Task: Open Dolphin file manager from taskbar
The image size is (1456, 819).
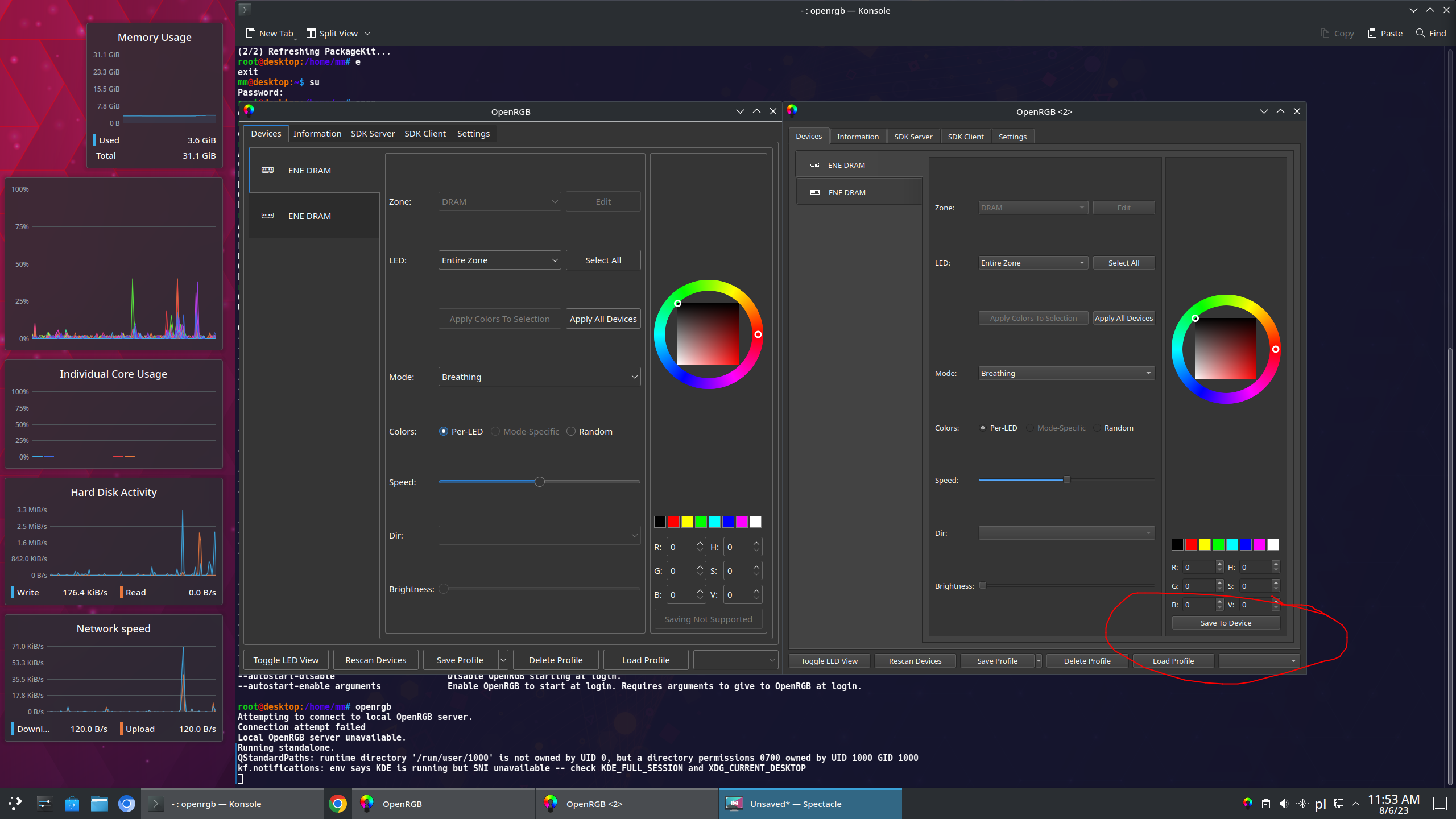Action: click(x=99, y=804)
